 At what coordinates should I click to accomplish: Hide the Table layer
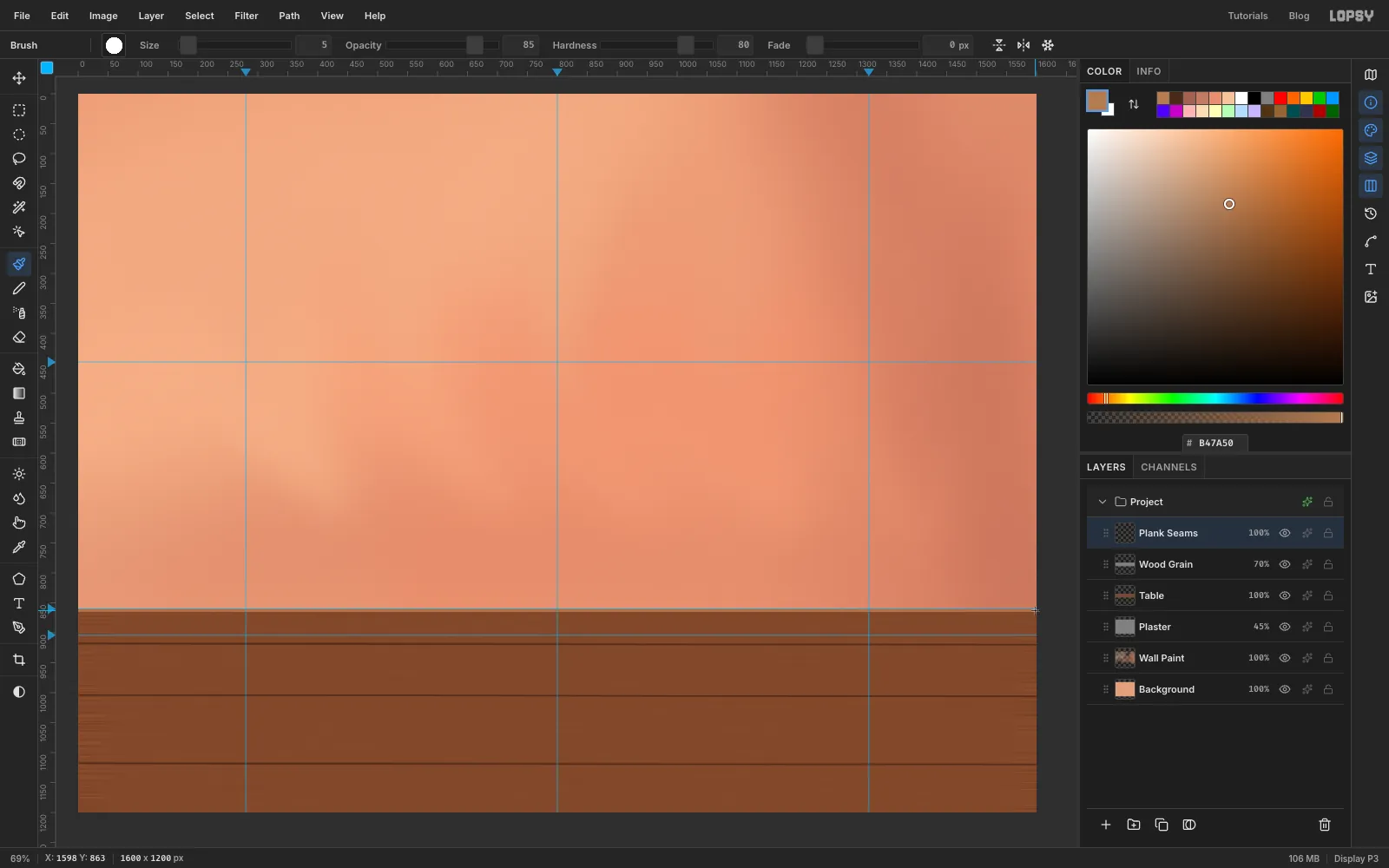tap(1285, 595)
